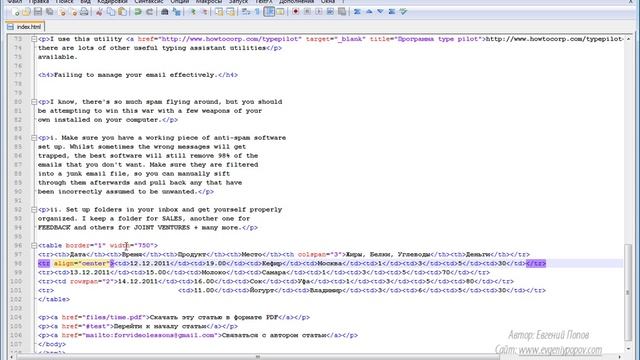Image resolution: width=640 pixels, height=360 pixels.
Task: Open the Макросы menu
Action: [209, 2]
